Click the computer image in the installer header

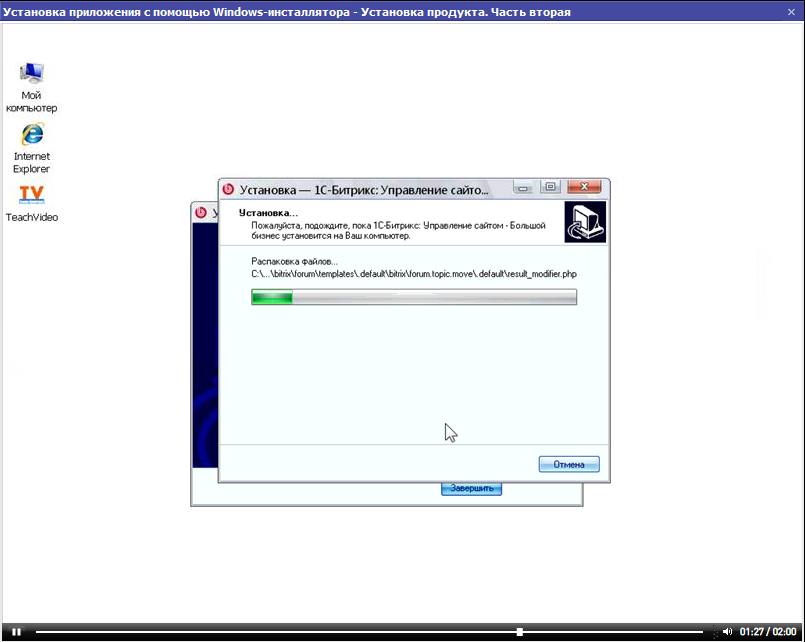(x=585, y=222)
